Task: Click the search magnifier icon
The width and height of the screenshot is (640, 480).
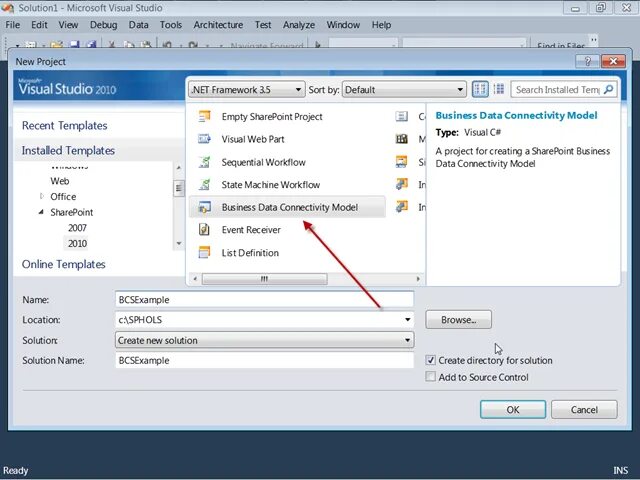Action: click(x=608, y=89)
